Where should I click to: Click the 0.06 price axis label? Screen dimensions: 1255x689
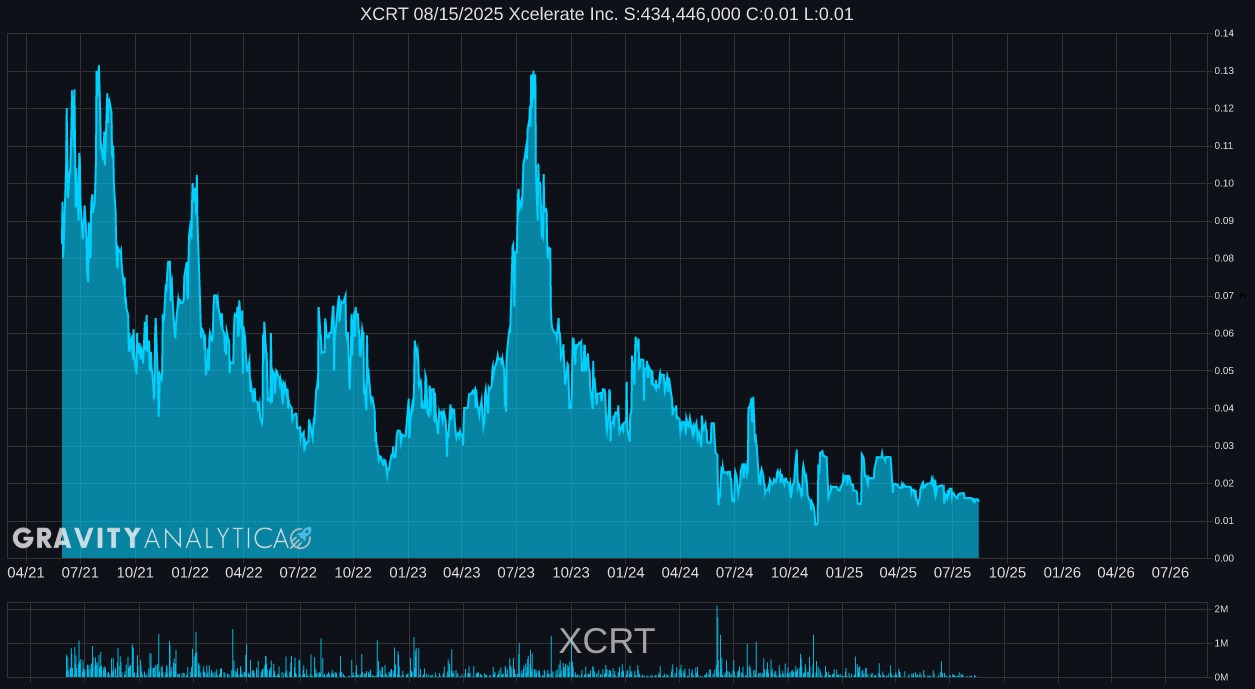click(1223, 334)
